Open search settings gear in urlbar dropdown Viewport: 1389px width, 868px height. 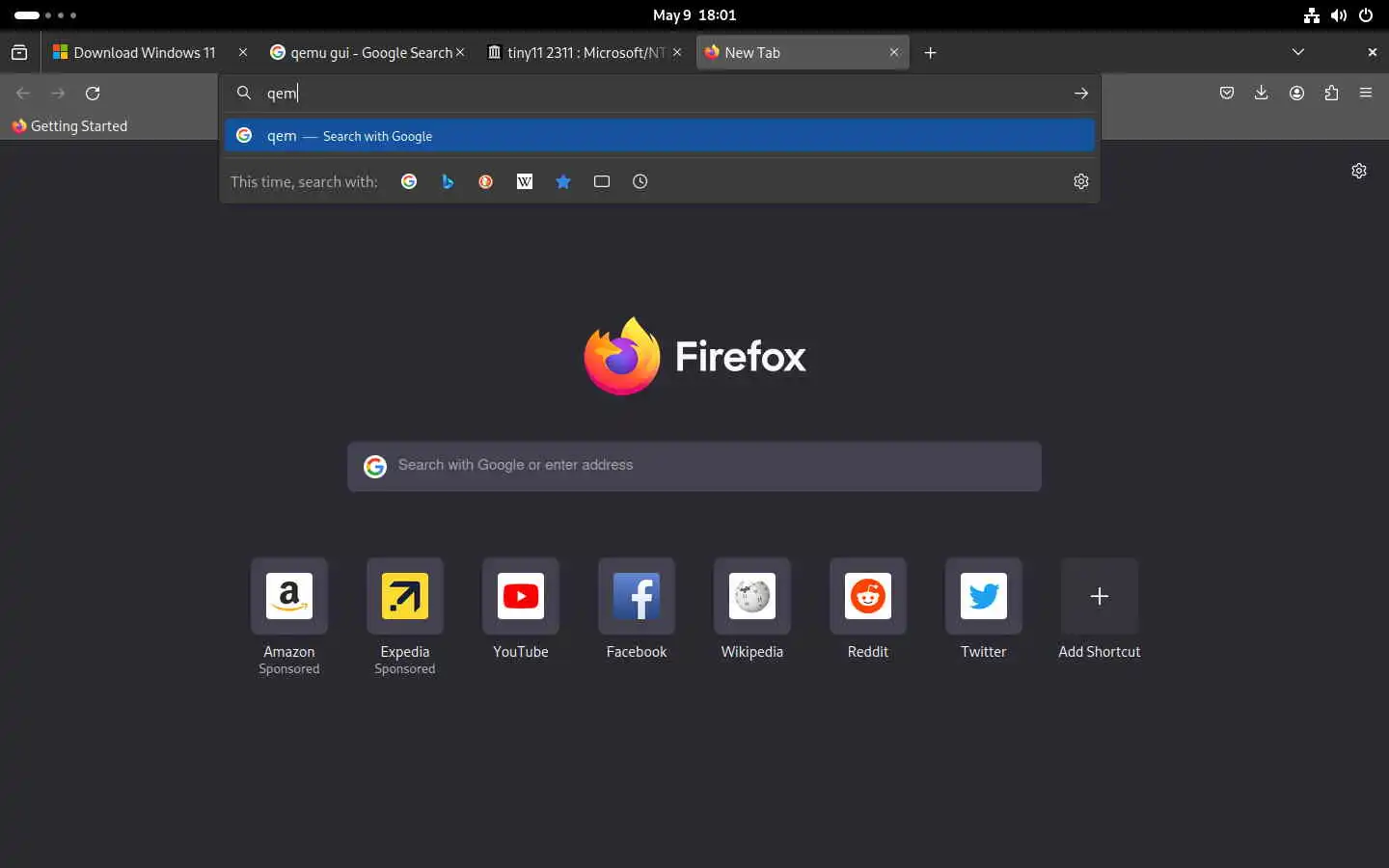pyautogui.click(x=1081, y=181)
